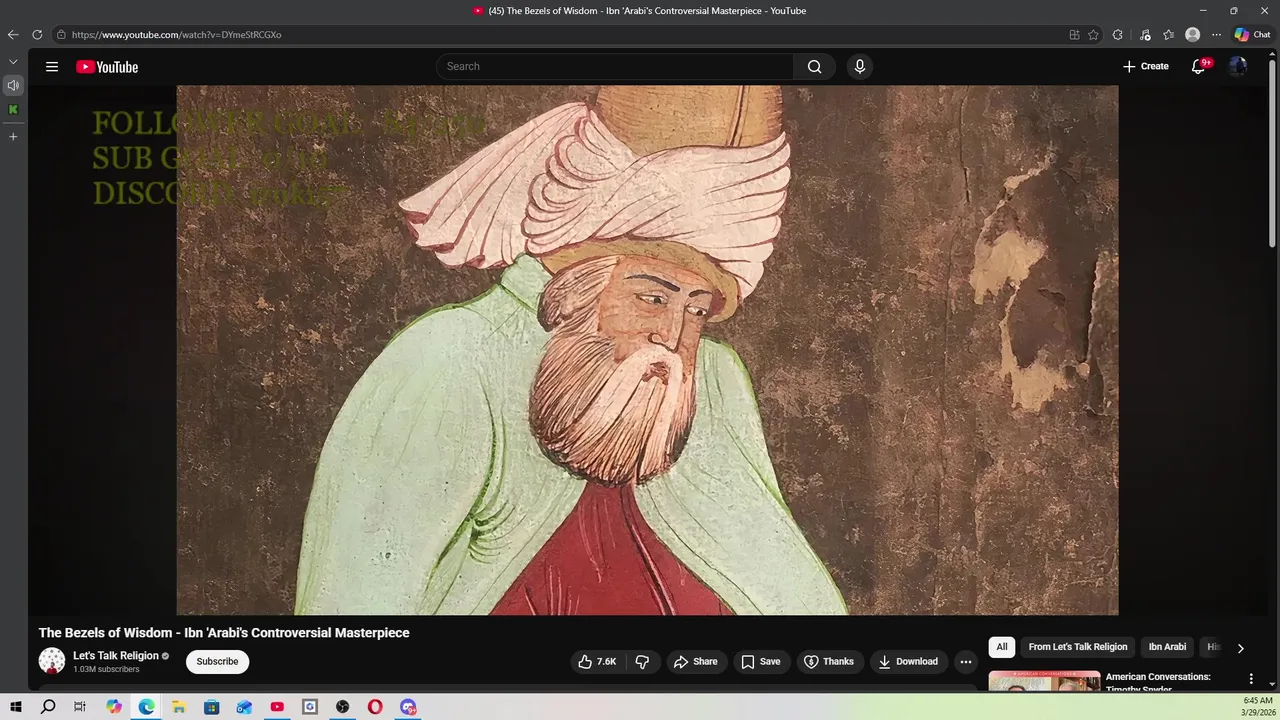The image size is (1280, 720).
Task: Open split screen apps icon in address bar
Action: [1074, 34]
